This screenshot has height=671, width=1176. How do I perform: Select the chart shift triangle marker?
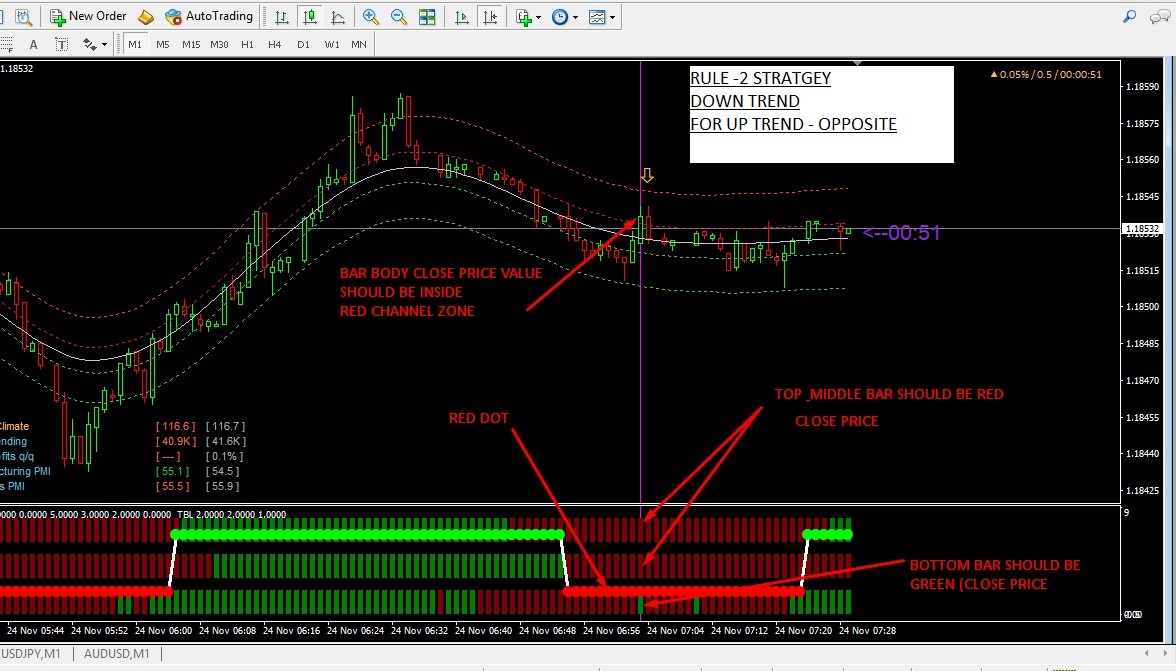(857, 64)
